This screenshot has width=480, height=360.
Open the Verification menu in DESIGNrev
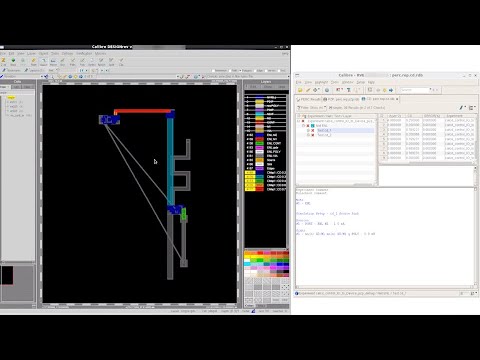coord(84,53)
